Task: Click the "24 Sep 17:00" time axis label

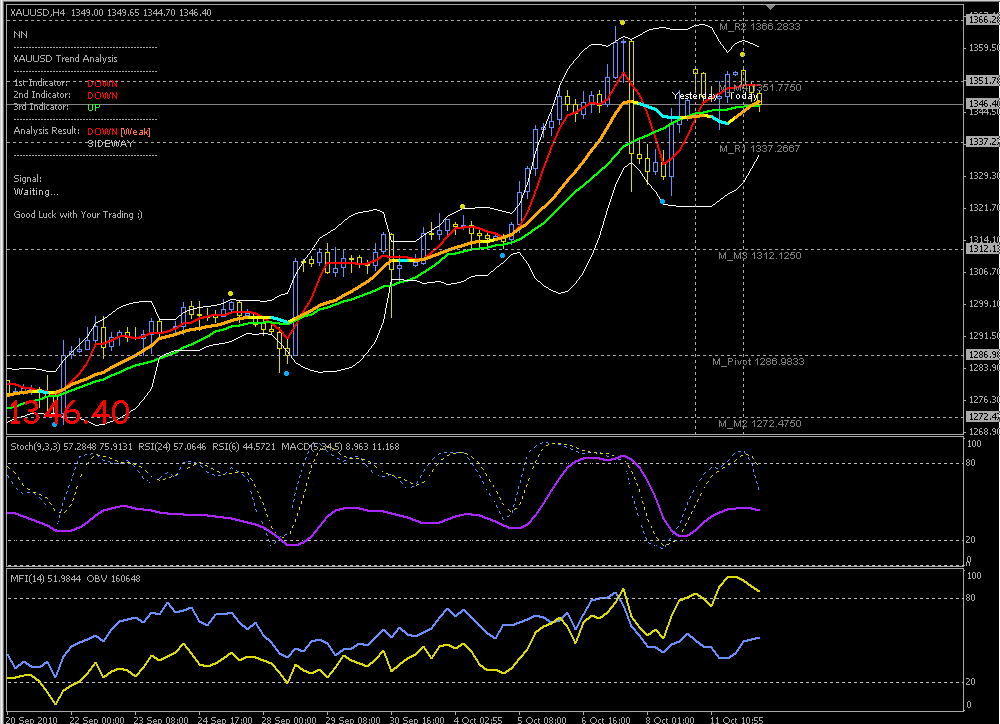Action: pos(224,720)
